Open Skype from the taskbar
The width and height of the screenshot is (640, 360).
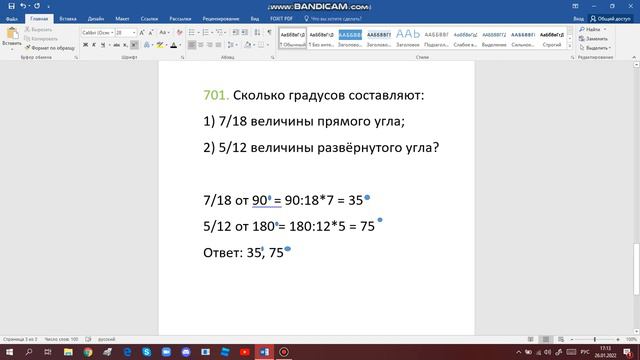pyautogui.click(x=147, y=352)
